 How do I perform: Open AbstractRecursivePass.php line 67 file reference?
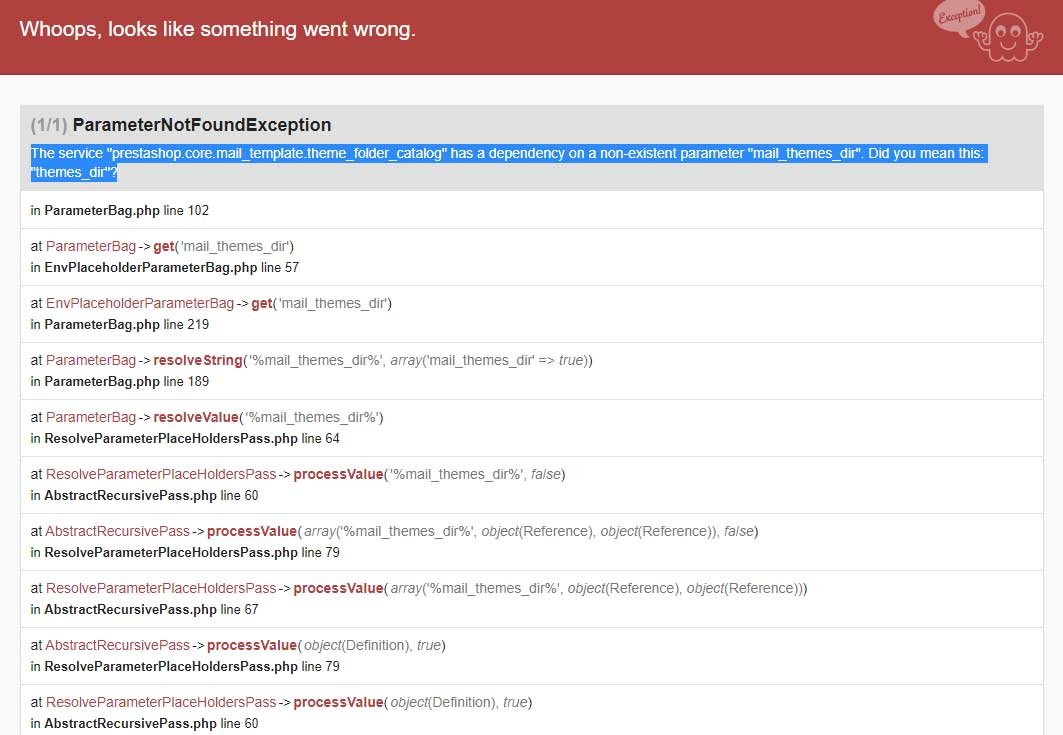pyautogui.click(x=144, y=609)
